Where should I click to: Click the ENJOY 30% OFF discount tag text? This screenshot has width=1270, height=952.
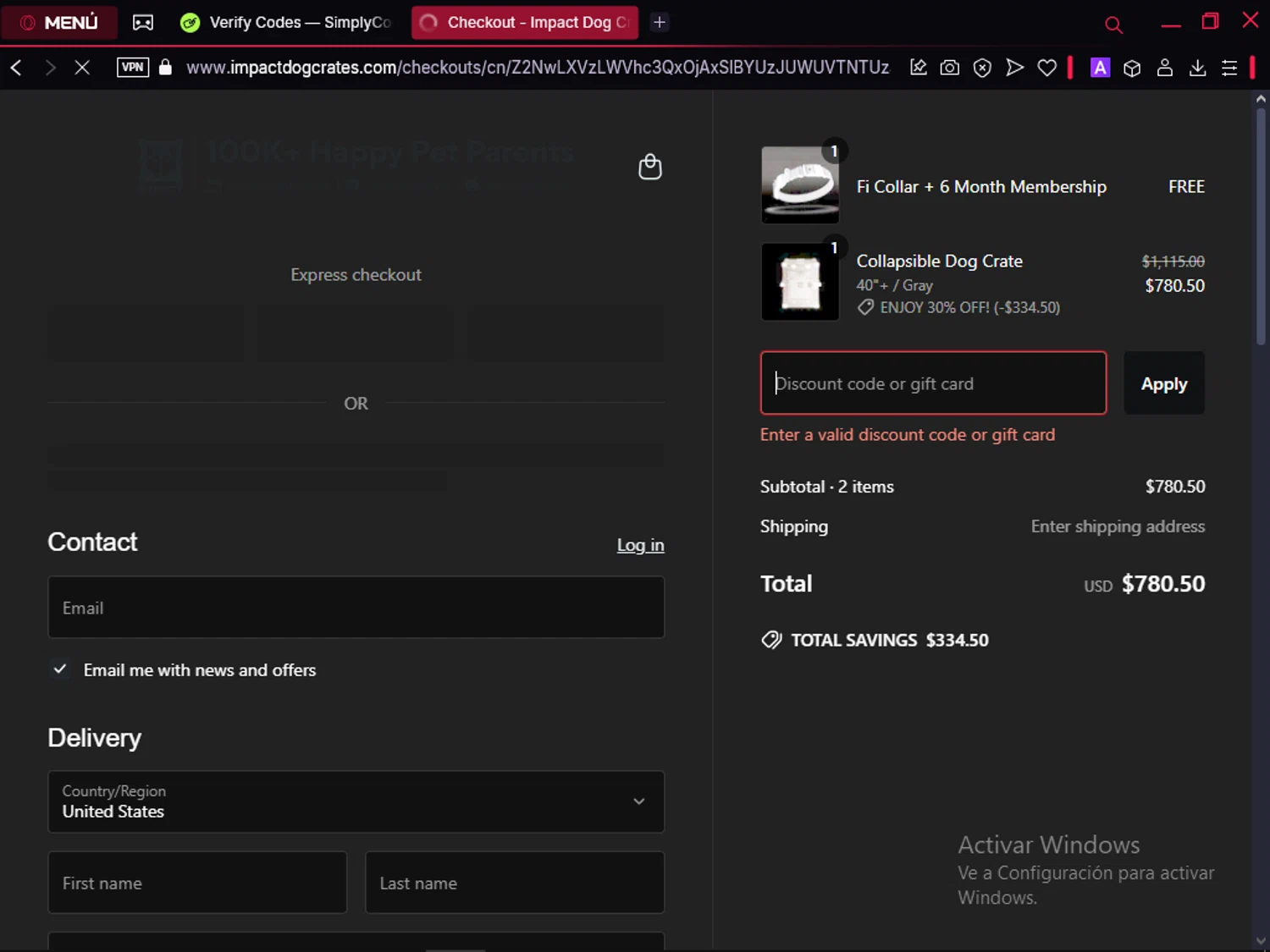coord(969,307)
